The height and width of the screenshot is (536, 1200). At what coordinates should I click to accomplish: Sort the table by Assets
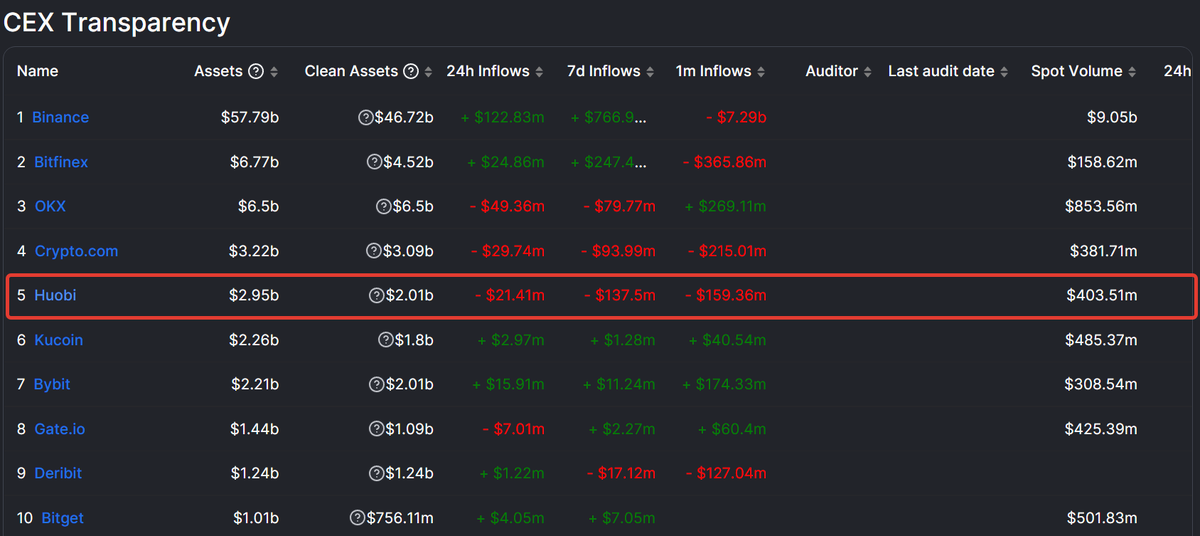[x=274, y=71]
